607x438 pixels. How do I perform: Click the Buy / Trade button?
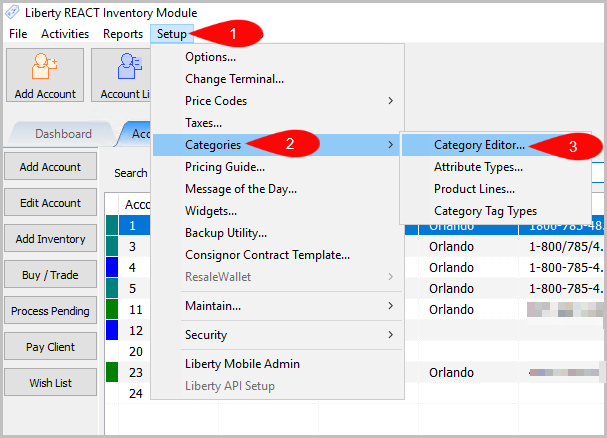[50, 275]
